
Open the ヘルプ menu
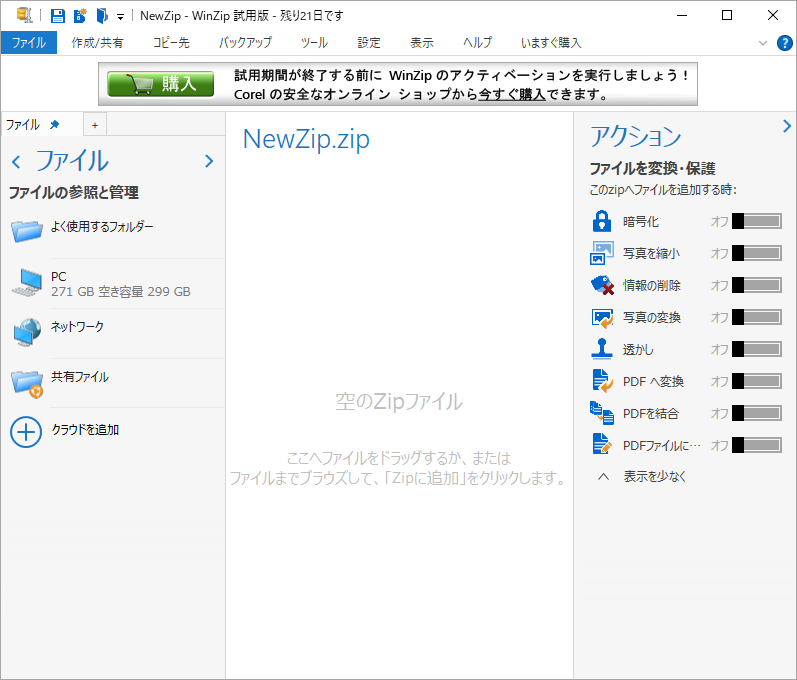click(x=477, y=43)
